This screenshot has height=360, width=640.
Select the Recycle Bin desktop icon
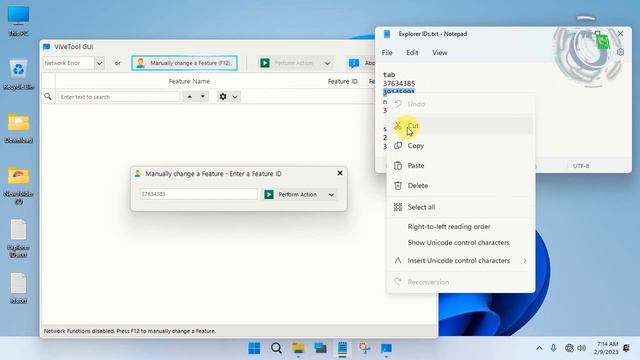[18, 75]
